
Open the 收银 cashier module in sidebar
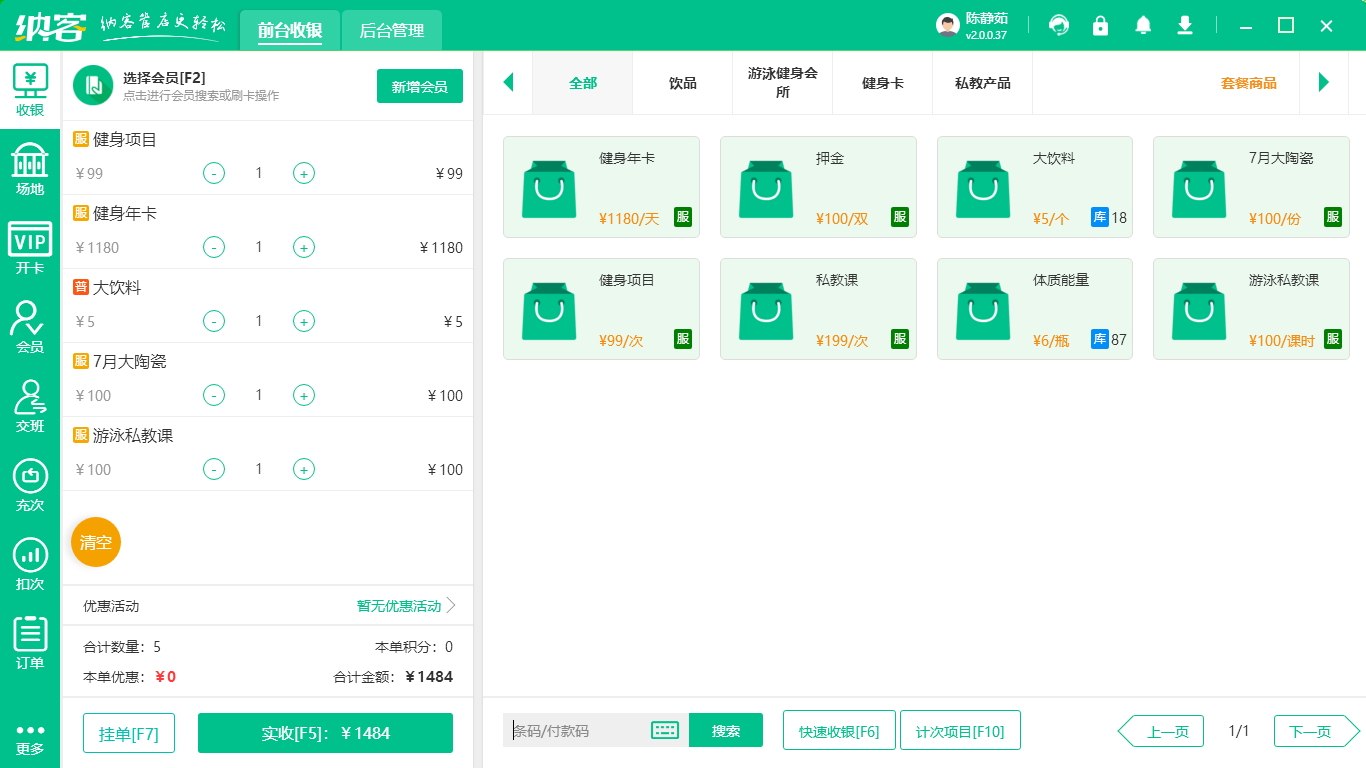click(x=29, y=88)
